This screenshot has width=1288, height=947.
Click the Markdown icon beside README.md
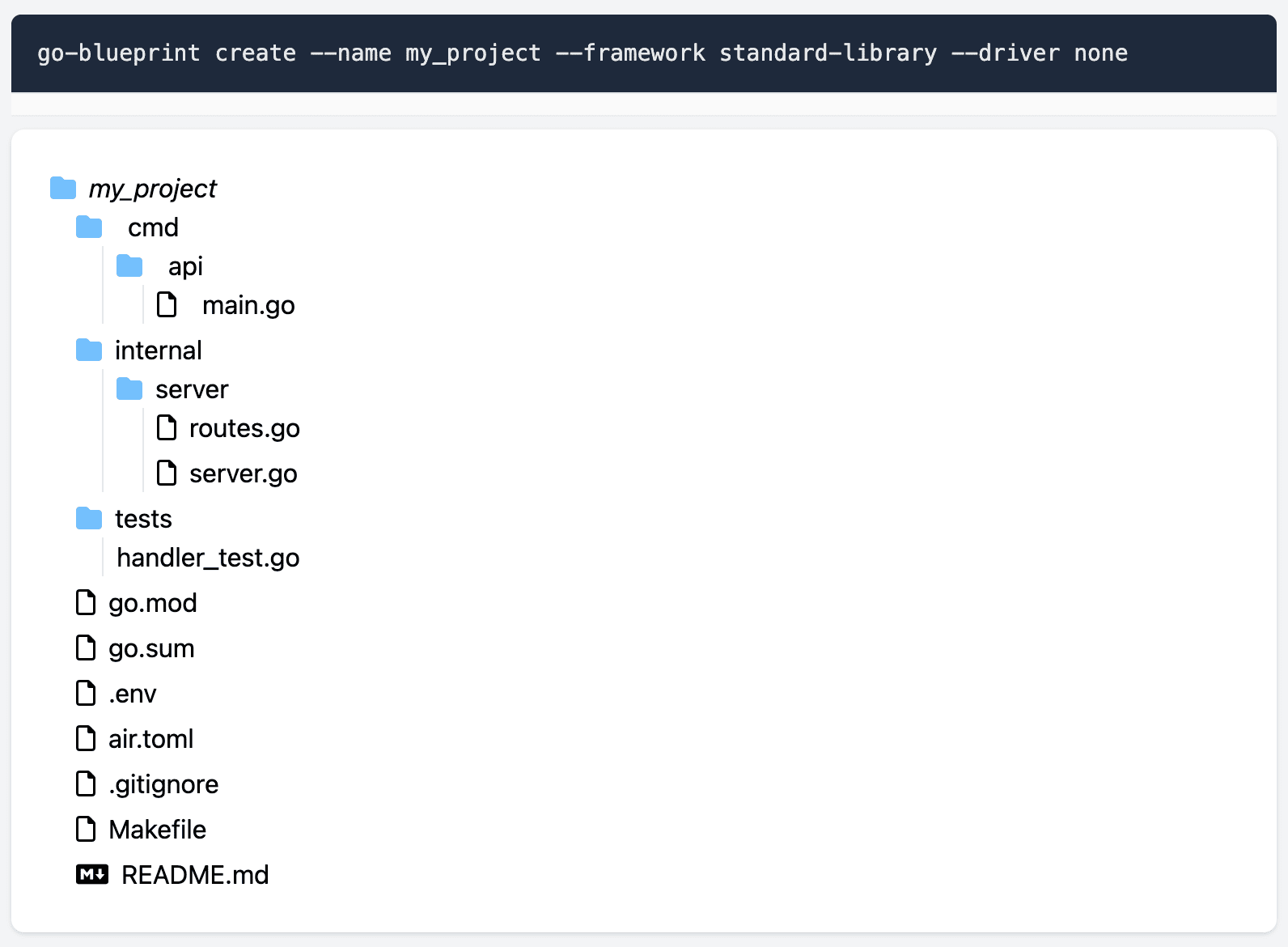pyautogui.click(x=92, y=874)
